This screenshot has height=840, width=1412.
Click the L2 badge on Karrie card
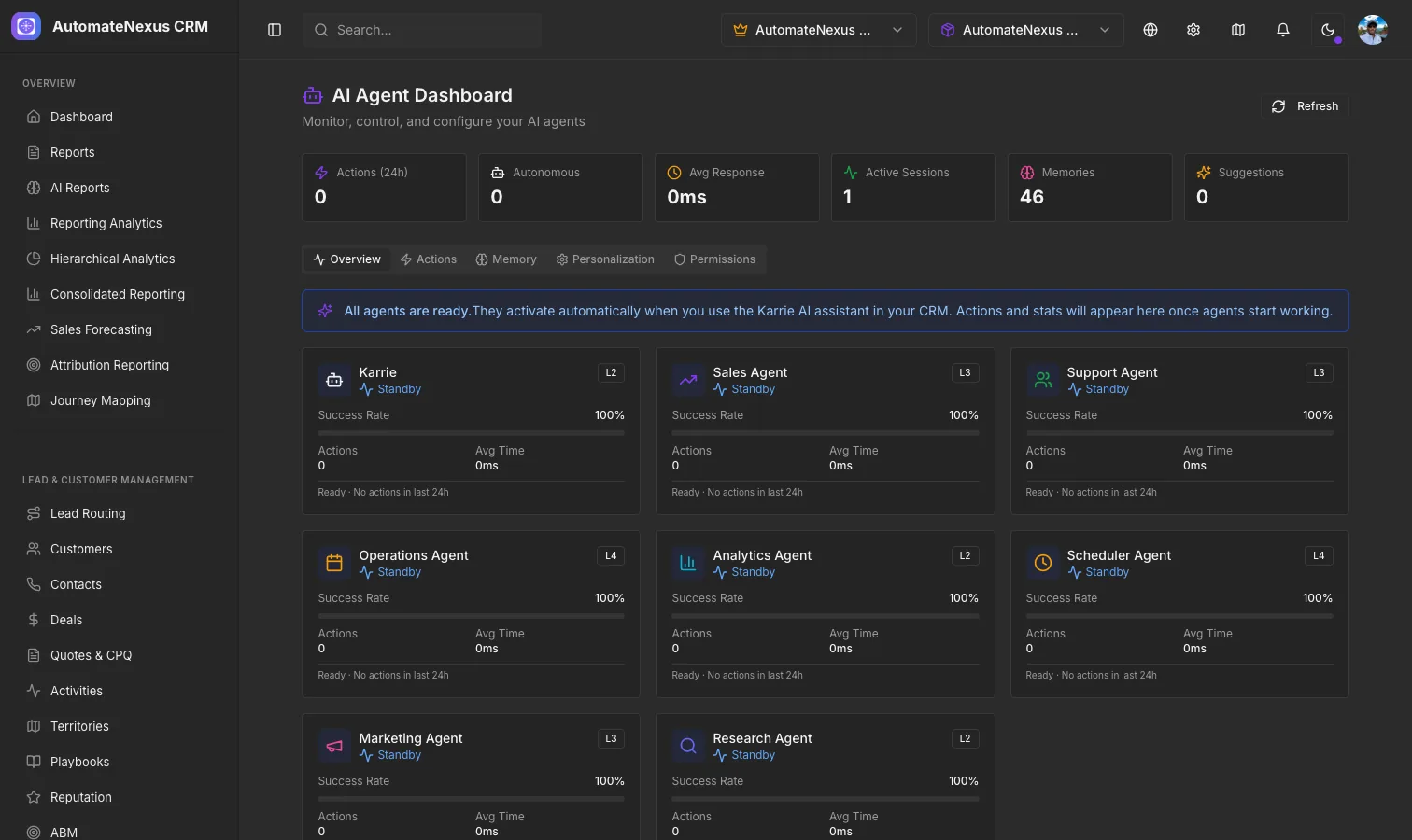pyautogui.click(x=611, y=372)
